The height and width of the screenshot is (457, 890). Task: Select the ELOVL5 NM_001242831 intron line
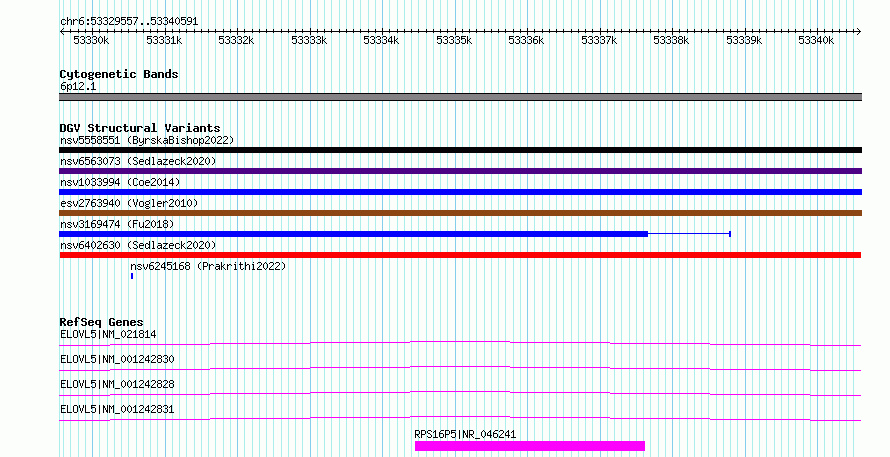coord(460,418)
